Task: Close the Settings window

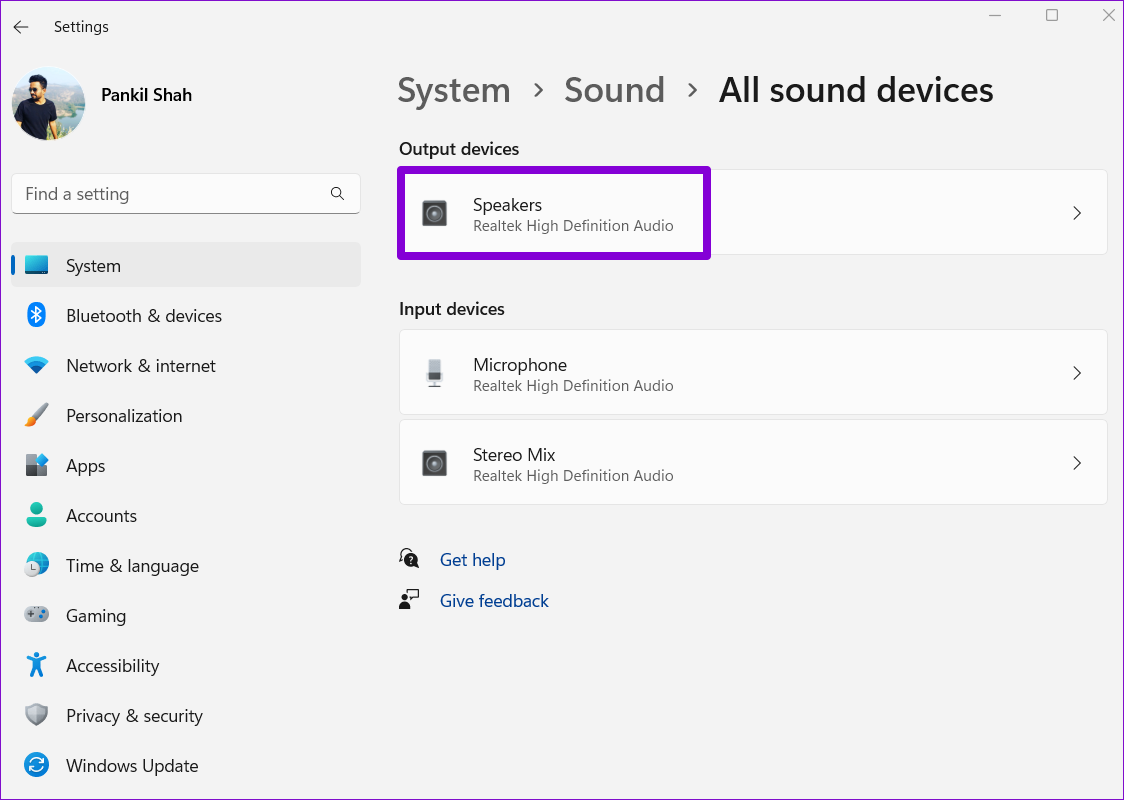Action: point(1108,15)
